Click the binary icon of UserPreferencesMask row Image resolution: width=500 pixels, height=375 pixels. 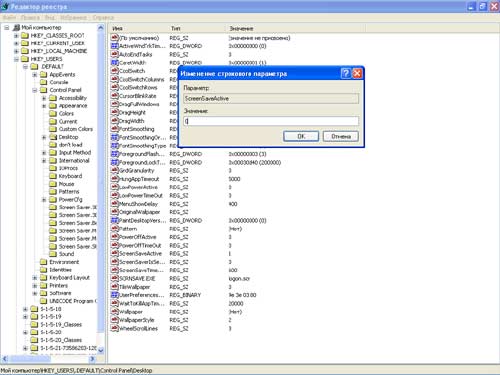tap(115, 295)
